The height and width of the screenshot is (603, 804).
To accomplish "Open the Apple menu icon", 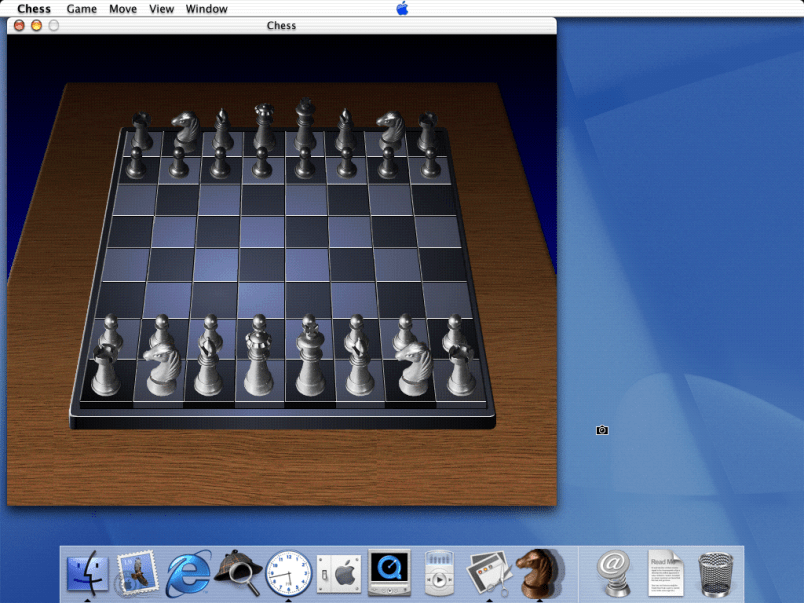I will point(402,9).
